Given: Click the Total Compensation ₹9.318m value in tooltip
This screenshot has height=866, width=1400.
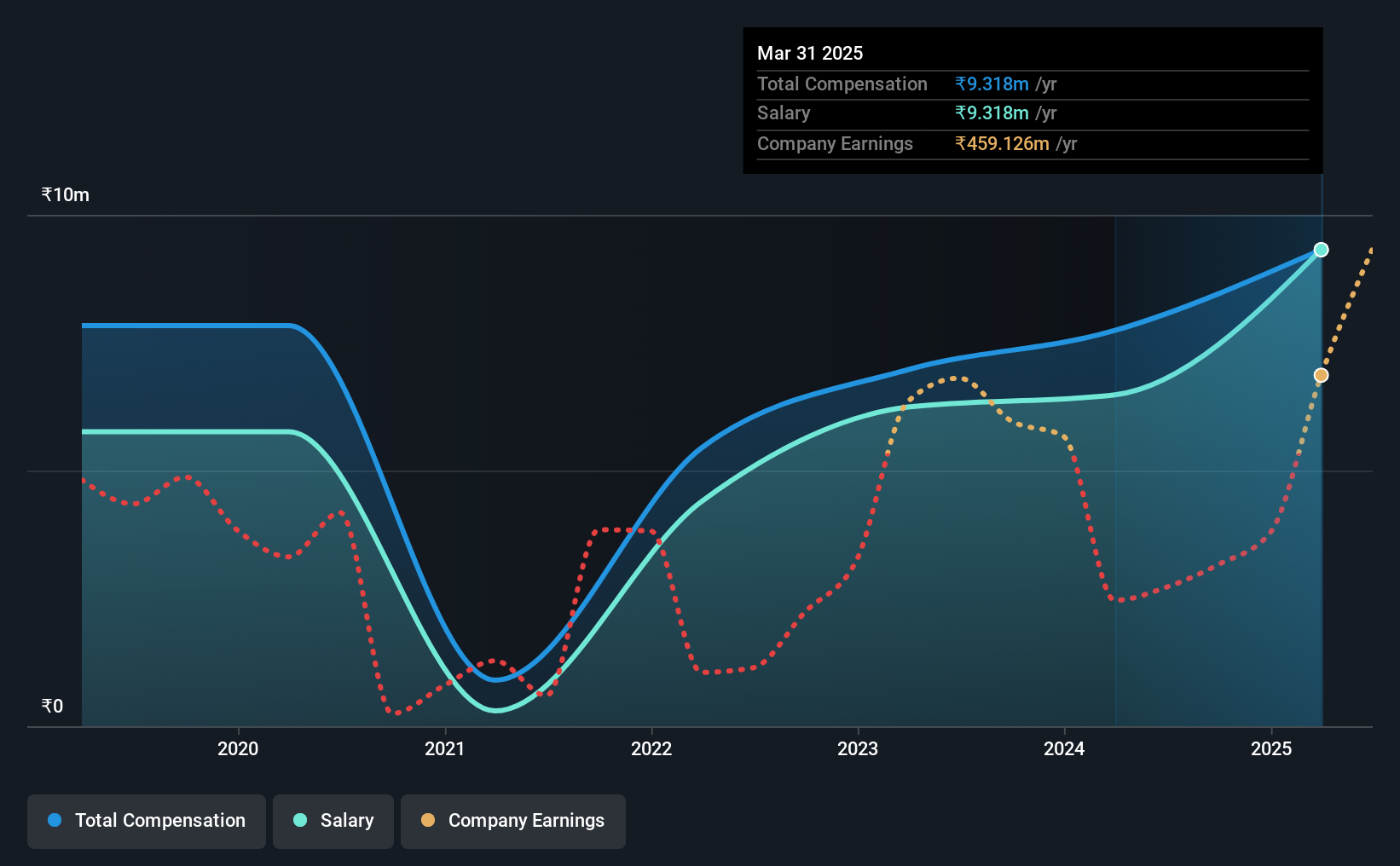Looking at the screenshot, I should click(992, 84).
